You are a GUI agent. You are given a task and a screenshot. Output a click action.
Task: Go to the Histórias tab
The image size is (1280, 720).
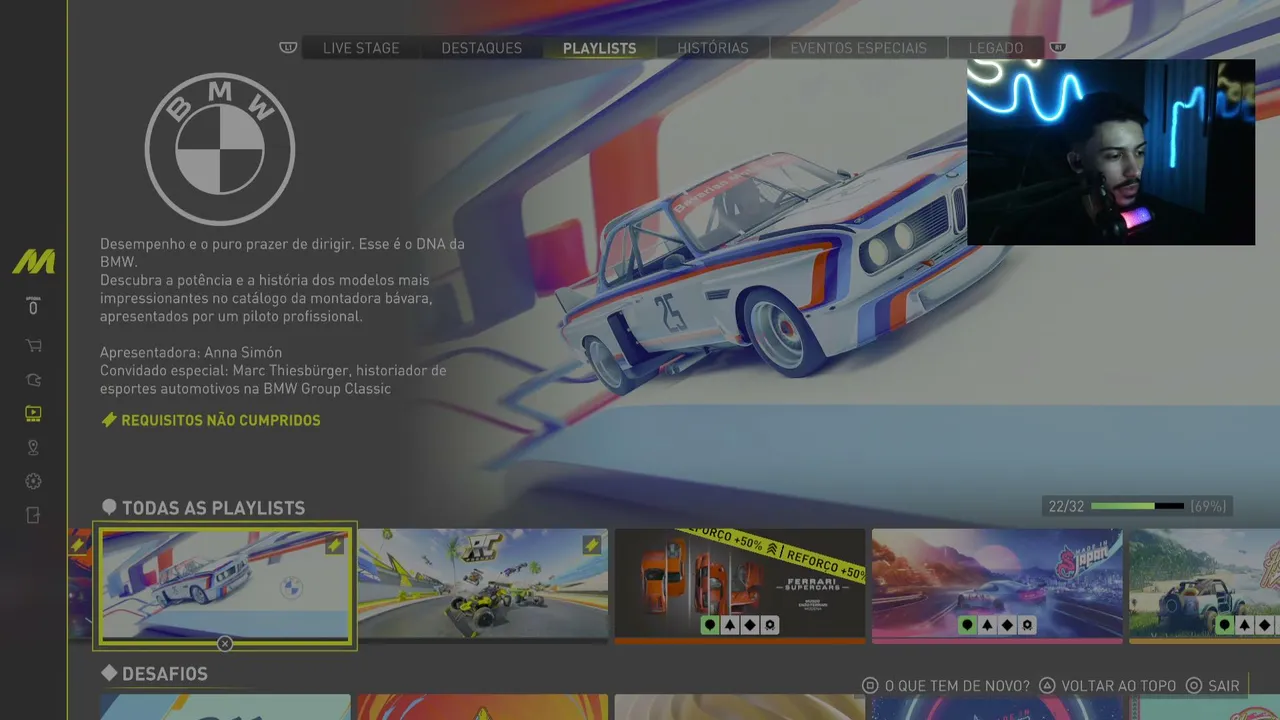pos(713,48)
